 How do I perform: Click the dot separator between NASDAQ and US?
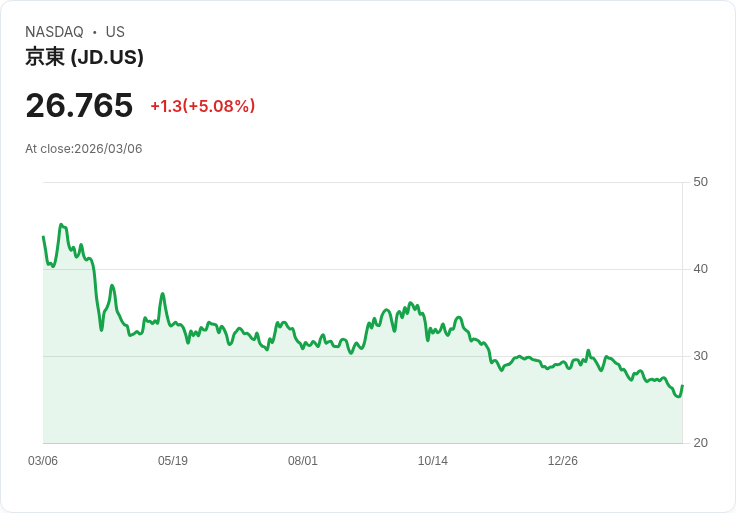[x=95, y=32]
